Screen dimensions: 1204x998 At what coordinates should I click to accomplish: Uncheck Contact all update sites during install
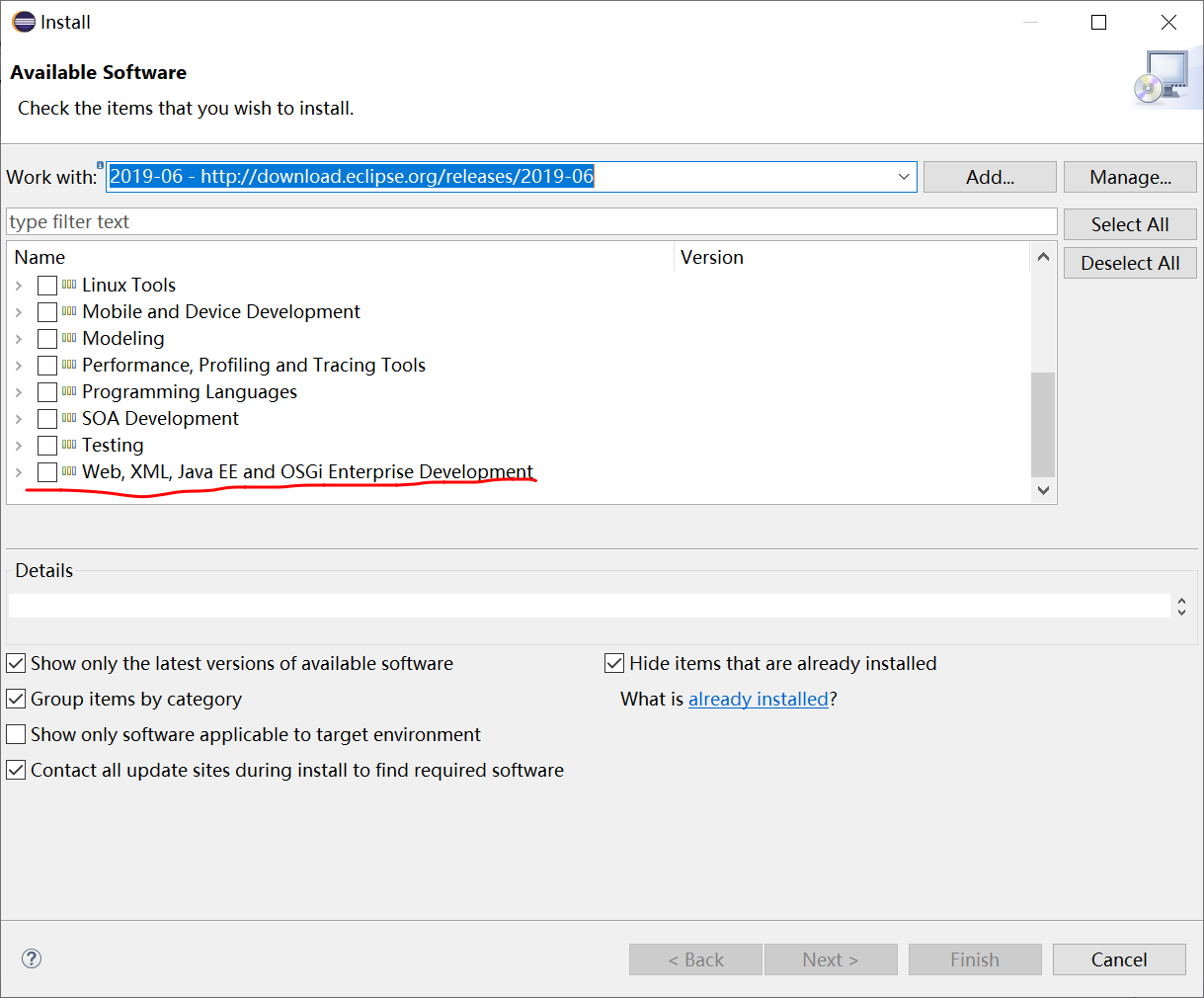(x=16, y=770)
